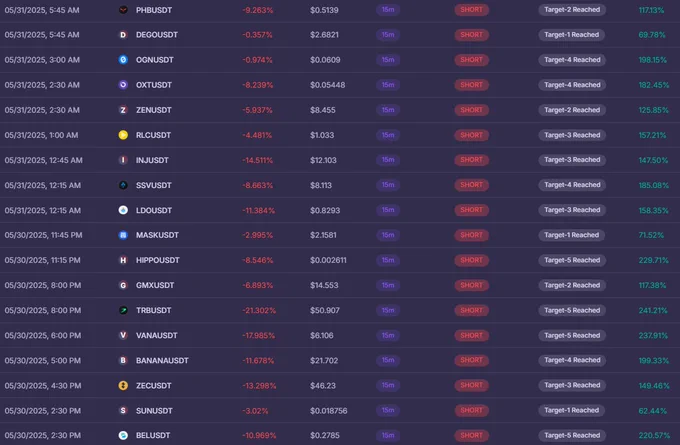680x445 pixels.
Task: Click Target-1 Reached status for SUNUSDT
Action: point(572,410)
